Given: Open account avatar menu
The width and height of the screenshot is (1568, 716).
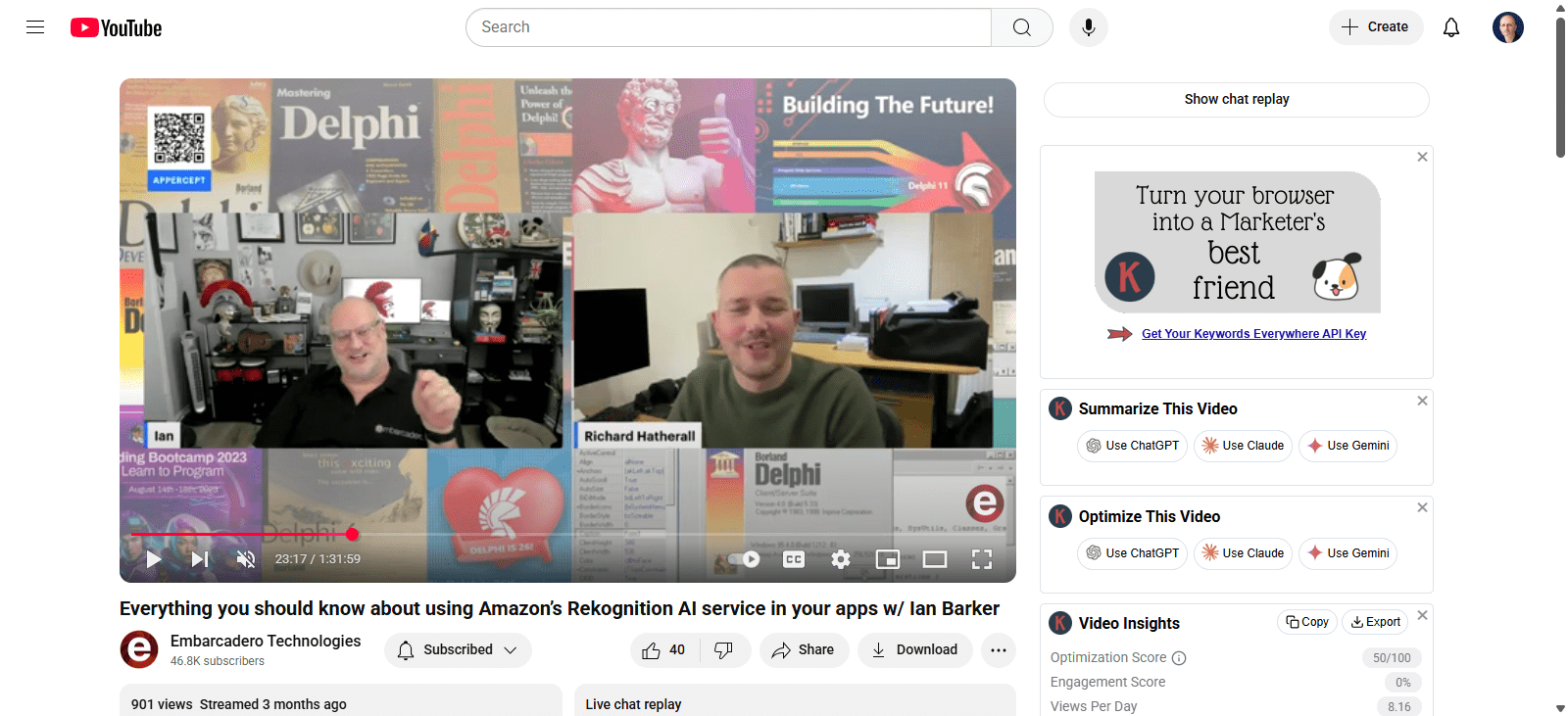Looking at the screenshot, I should point(1508,27).
